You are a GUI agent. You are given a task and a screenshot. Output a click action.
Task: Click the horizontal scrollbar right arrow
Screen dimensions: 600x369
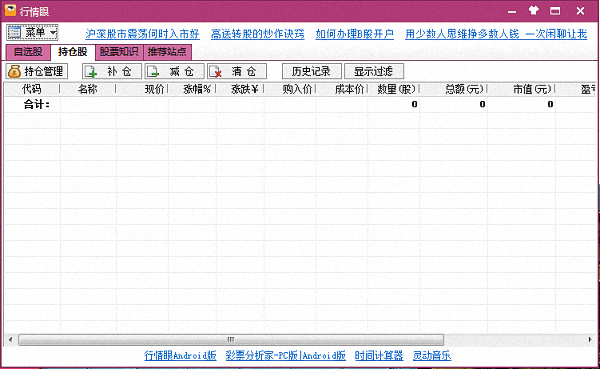point(590,340)
